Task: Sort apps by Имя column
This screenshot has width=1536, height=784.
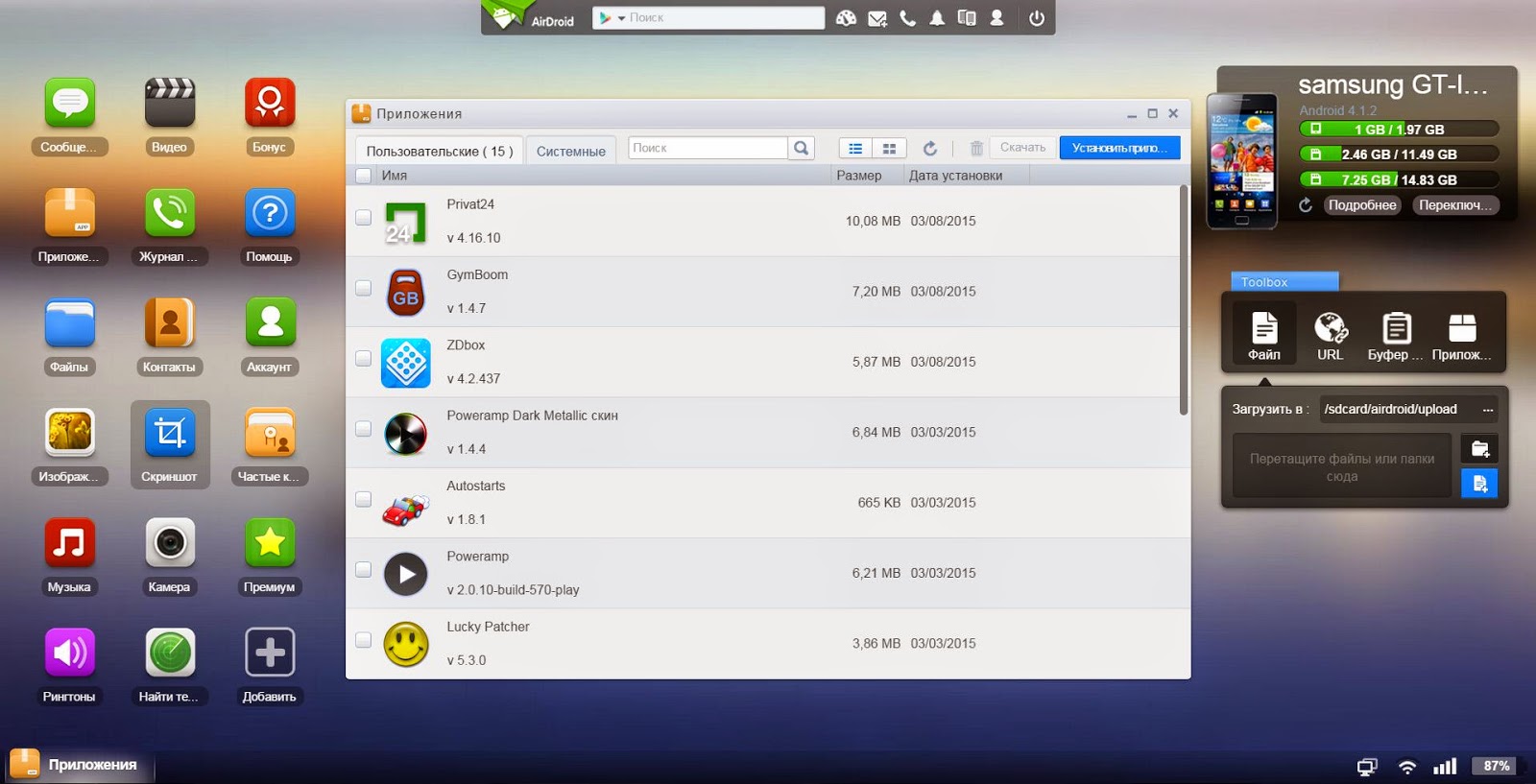Action: [x=395, y=176]
